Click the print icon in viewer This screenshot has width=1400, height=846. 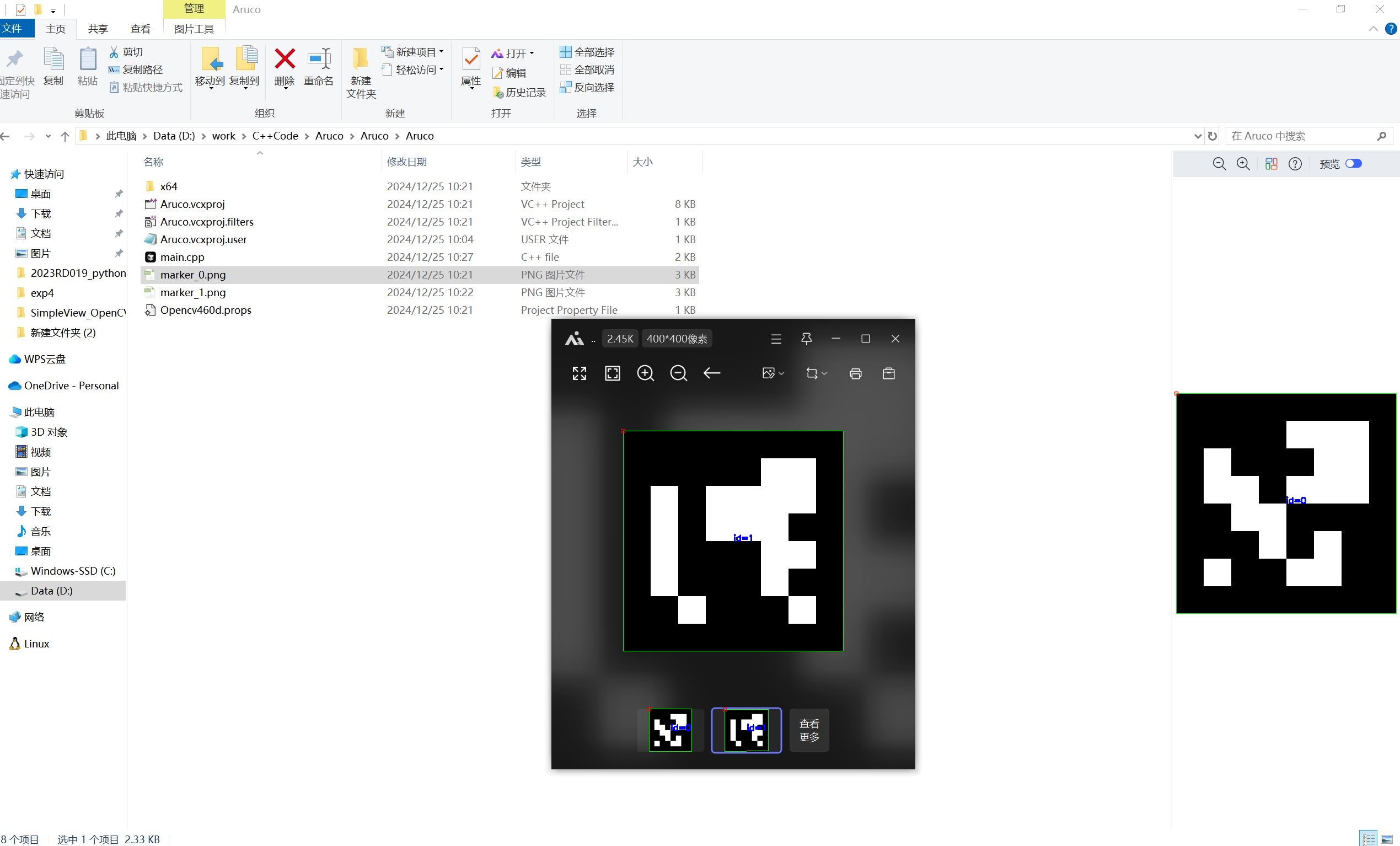point(855,373)
